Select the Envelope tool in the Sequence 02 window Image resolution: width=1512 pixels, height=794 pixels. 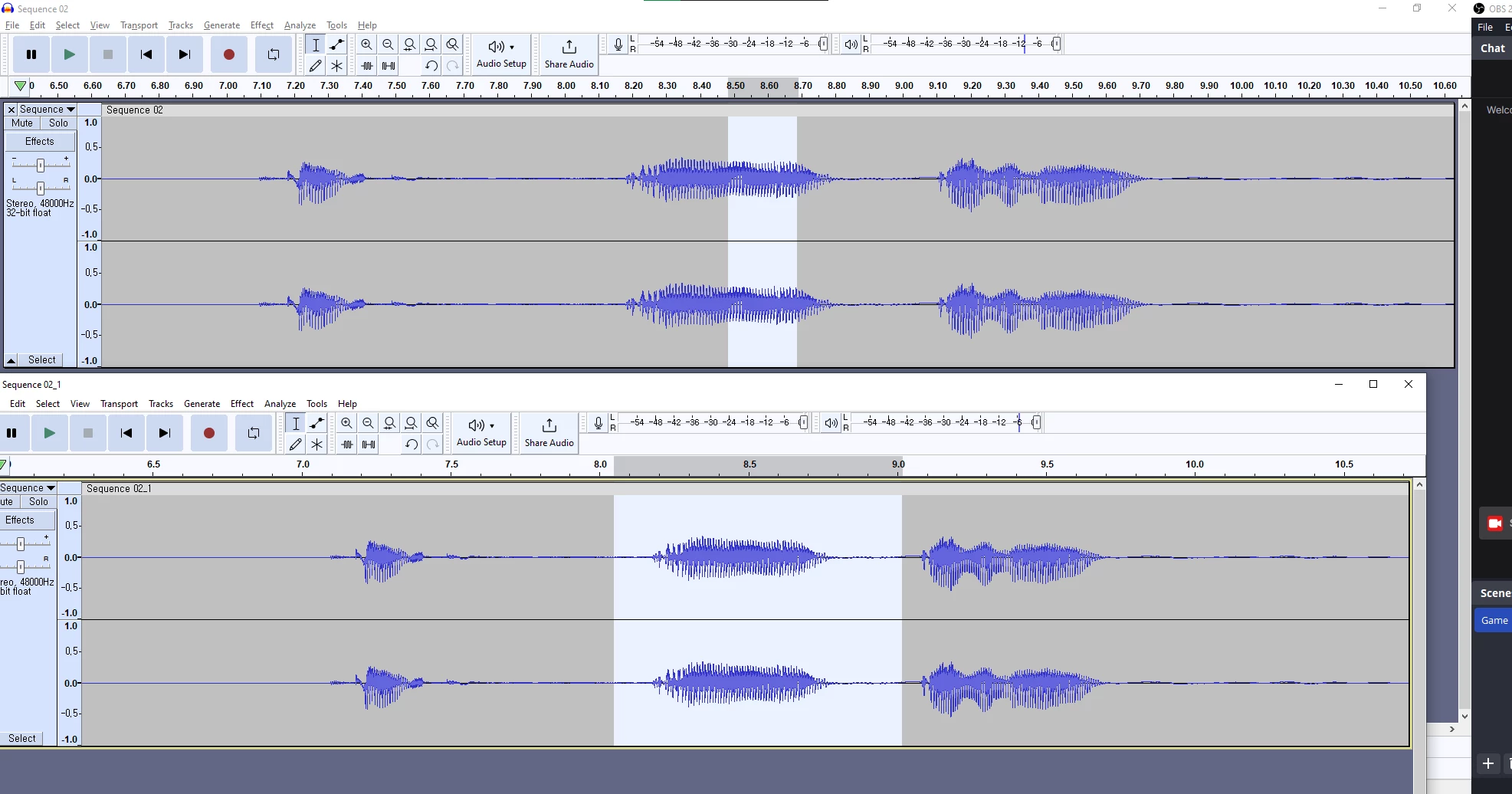point(336,44)
